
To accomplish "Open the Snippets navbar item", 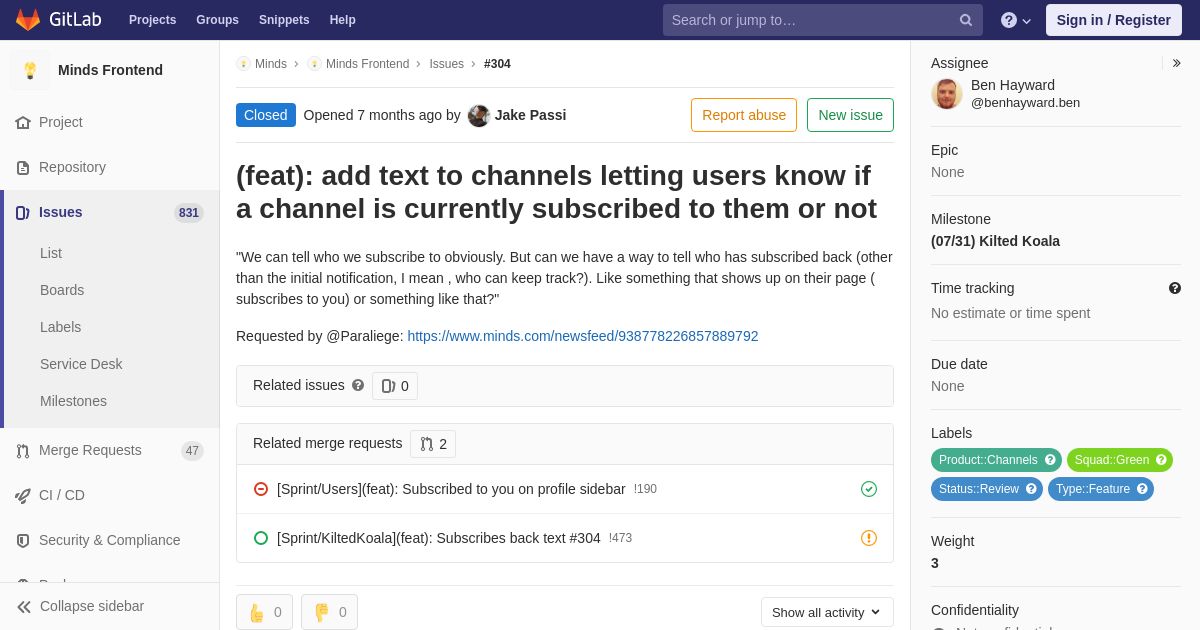I will [284, 20].
